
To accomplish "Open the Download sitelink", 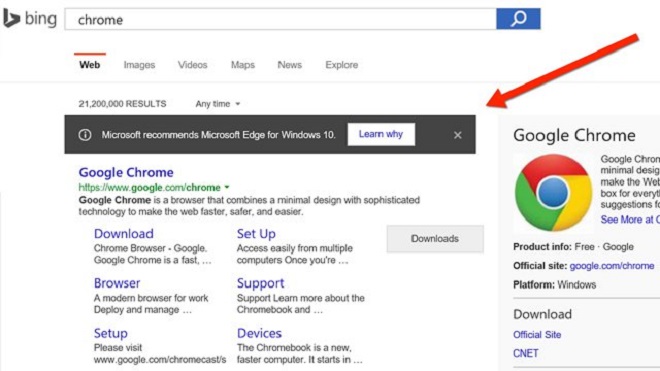I will (x=124, y=234).
